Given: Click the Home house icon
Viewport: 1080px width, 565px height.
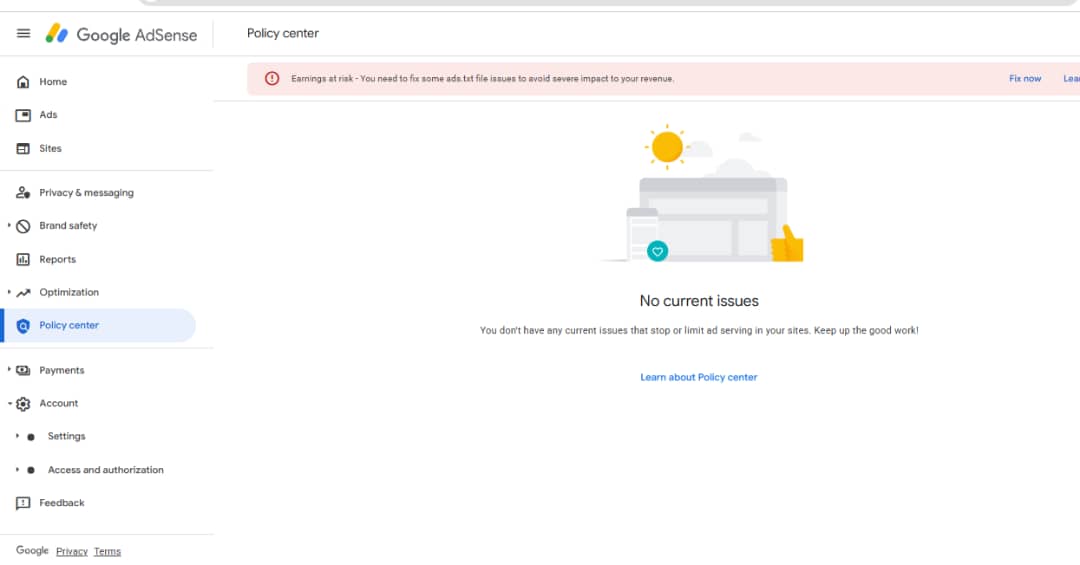Looking at the screenshot, I should [x=23, y=82].
